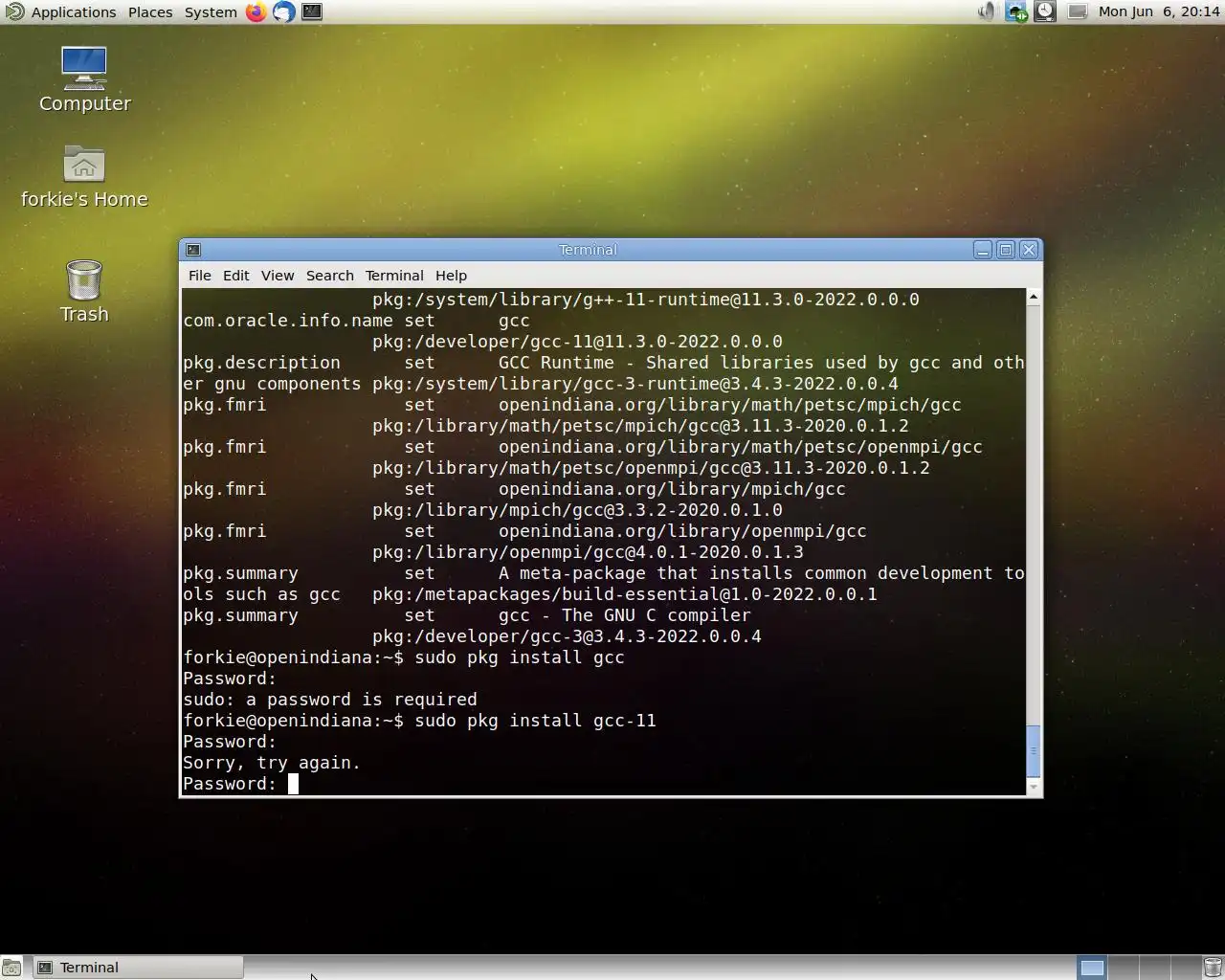Click 'pkg:/system/library/g++-11-runtime' line
Image resolution: width=1225 pixels, height=980 pixels.
[646, 300]
